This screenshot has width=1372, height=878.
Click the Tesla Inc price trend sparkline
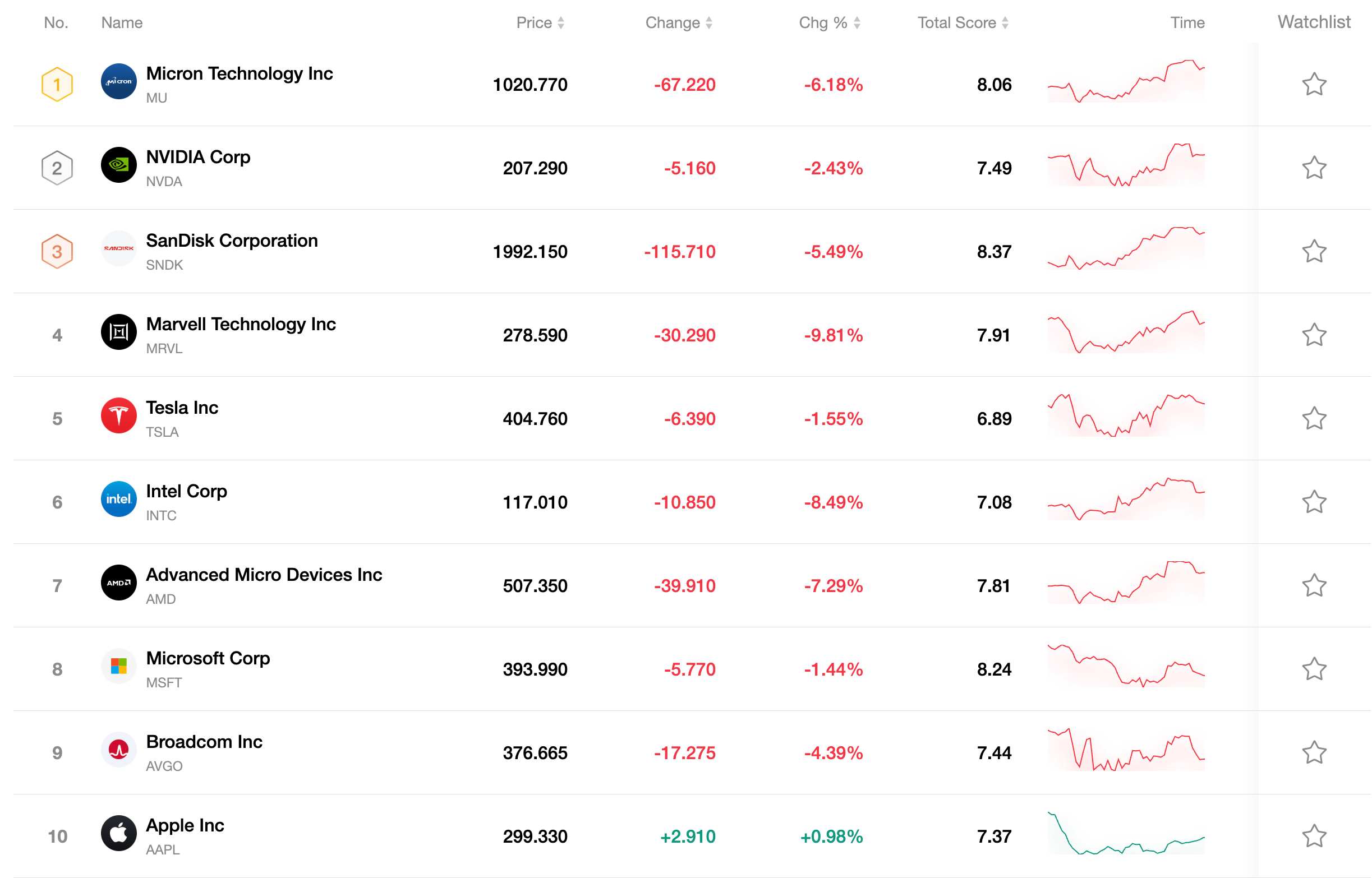[x=1126, y=415]
